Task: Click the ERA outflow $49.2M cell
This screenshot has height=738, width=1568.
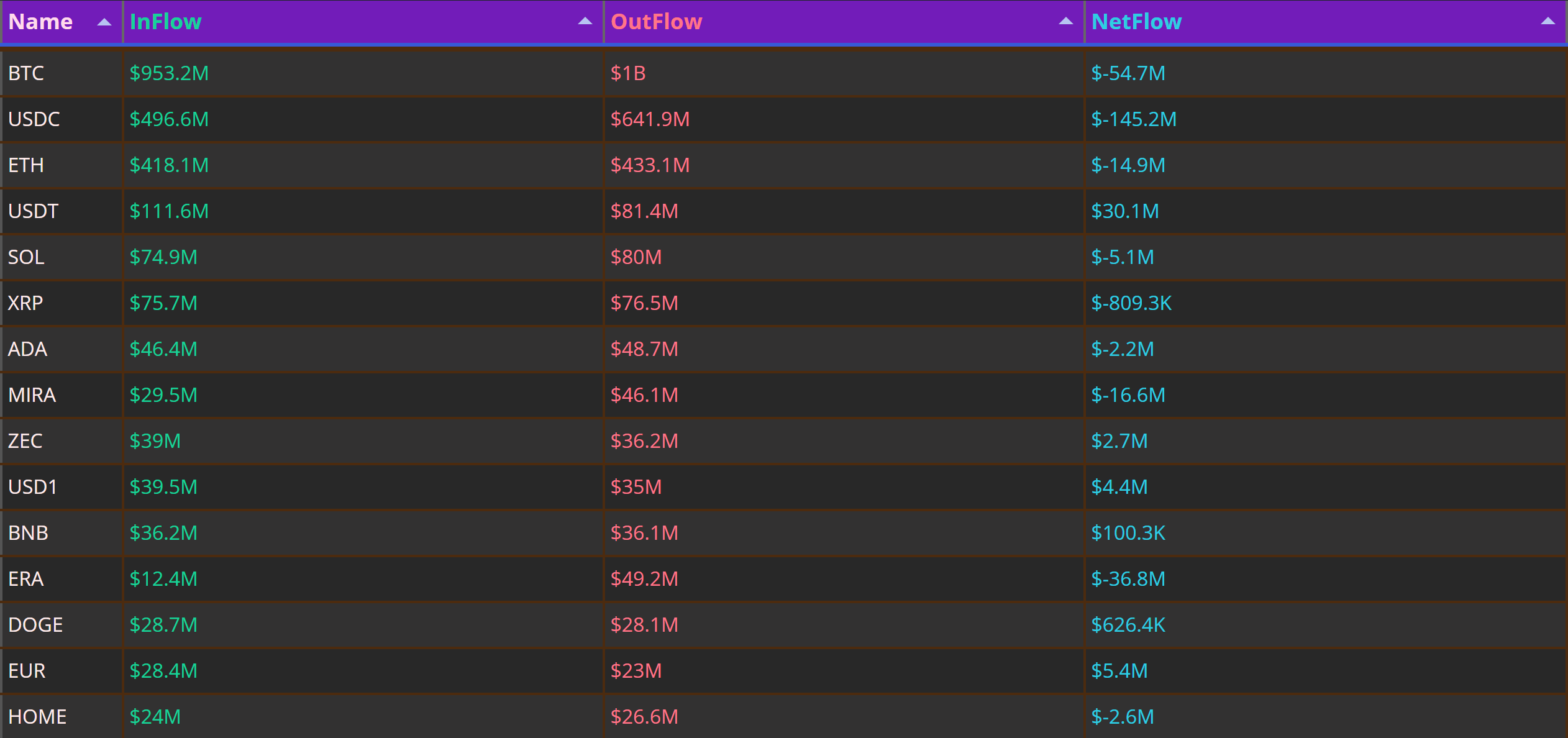Action: 844,579
